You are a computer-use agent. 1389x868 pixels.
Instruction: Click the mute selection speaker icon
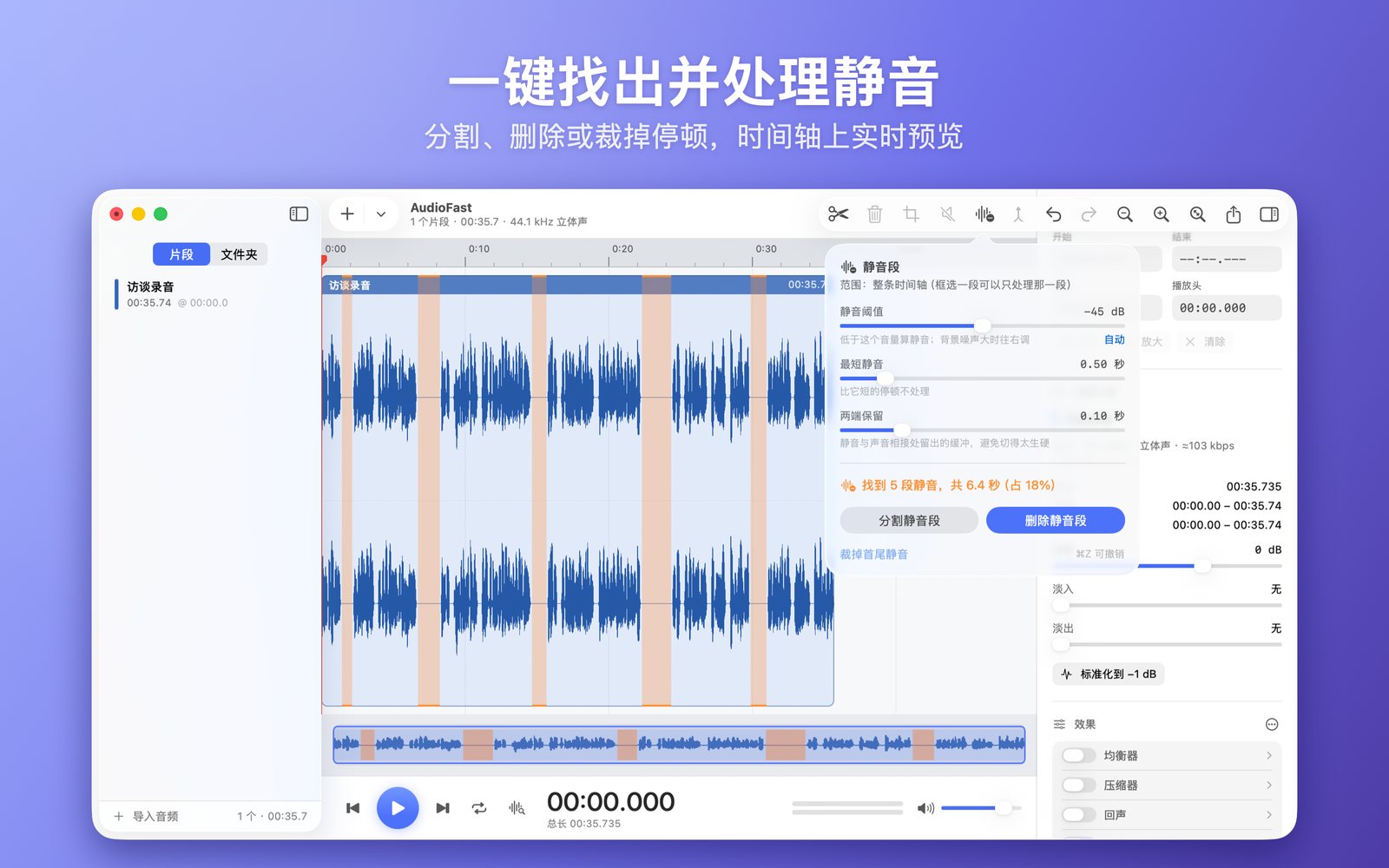(947, 214)
